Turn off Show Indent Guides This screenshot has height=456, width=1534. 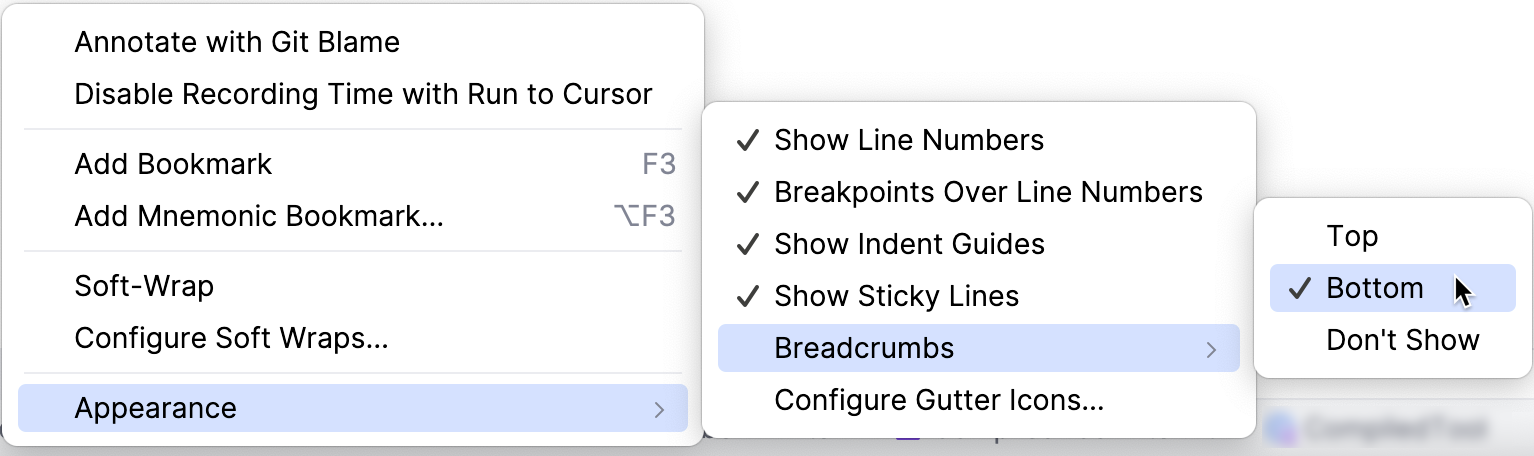tap(908, 244)
